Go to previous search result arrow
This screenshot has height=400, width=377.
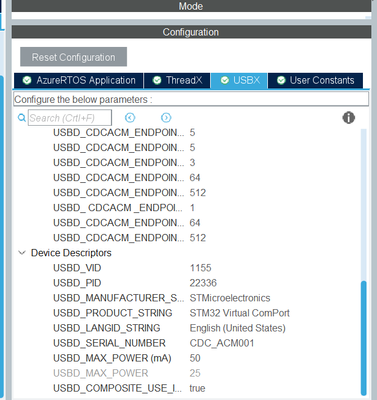point(130,118)
